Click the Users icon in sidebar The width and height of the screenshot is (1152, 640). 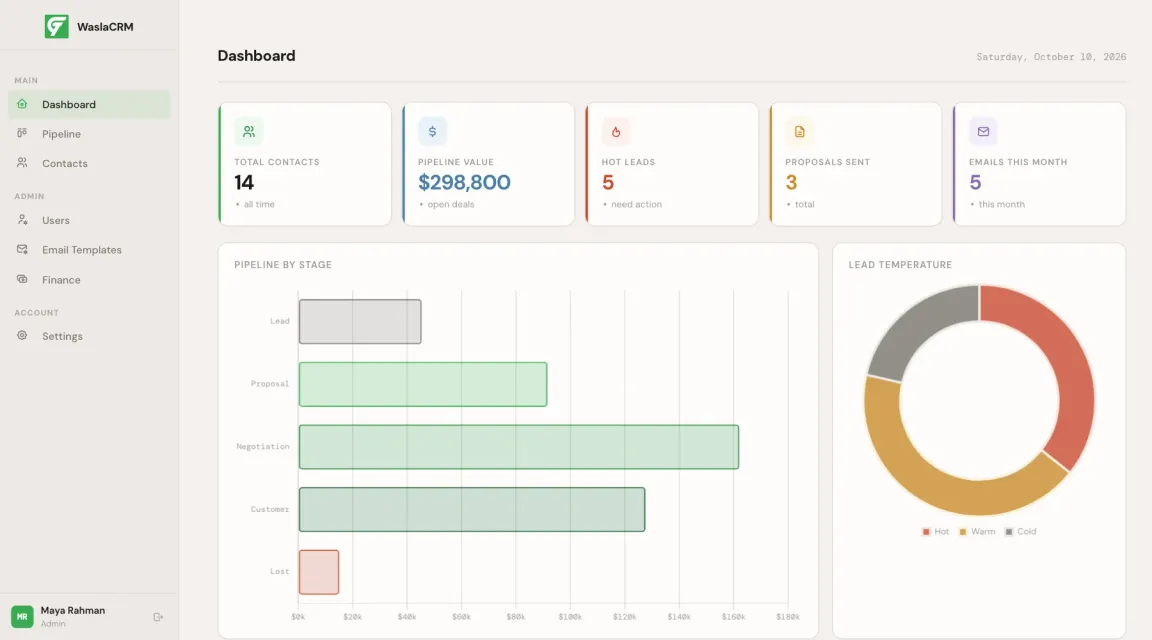(x=22, y=220)
